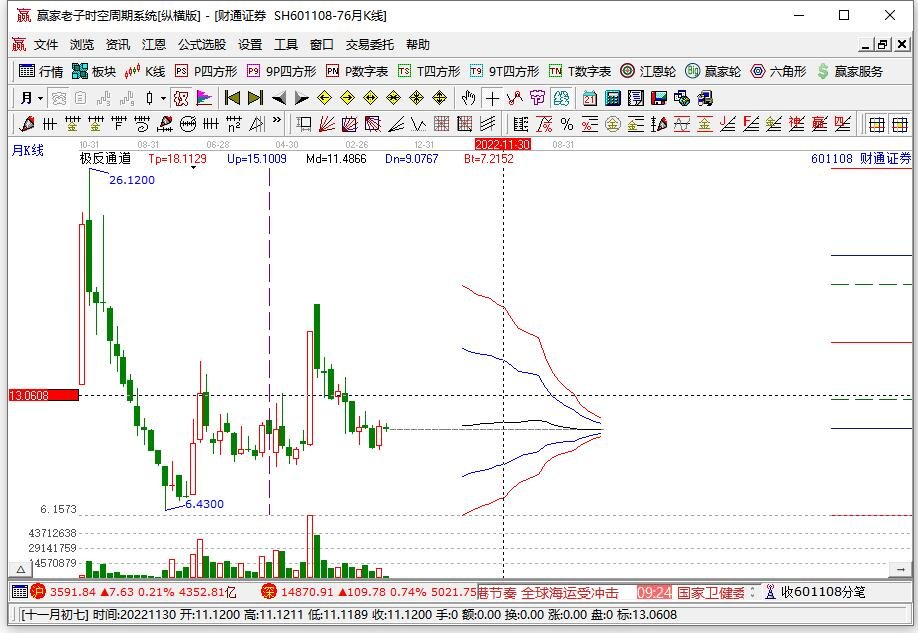
Task: Jump to the first bar icon
Action: 232,98
